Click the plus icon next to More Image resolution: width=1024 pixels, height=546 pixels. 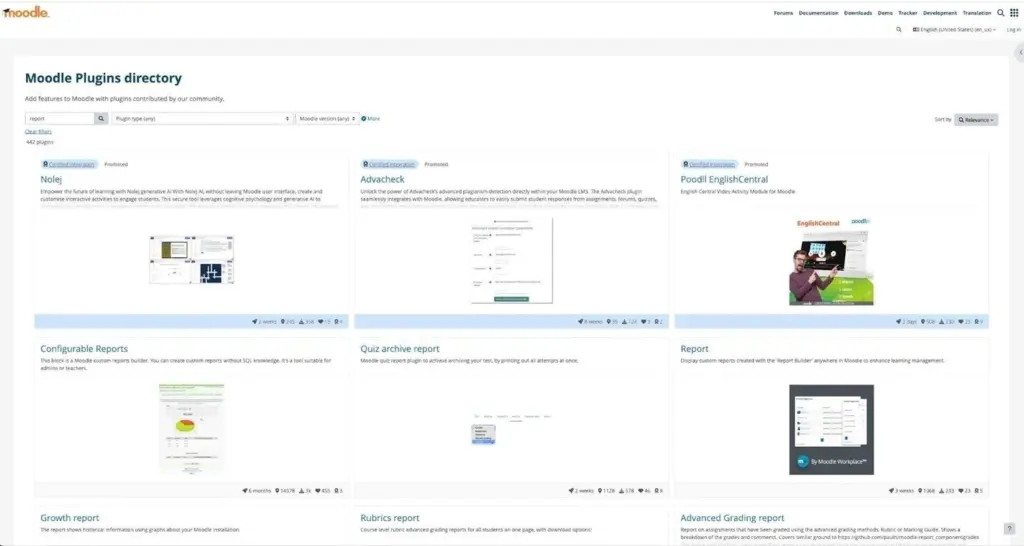click(x=364, y=119)
